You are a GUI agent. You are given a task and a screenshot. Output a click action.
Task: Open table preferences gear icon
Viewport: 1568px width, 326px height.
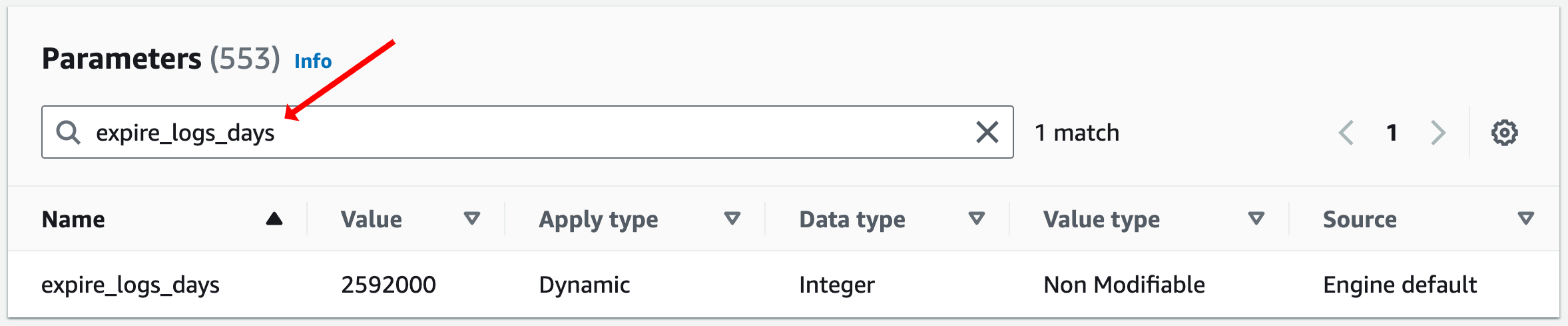1504,133
